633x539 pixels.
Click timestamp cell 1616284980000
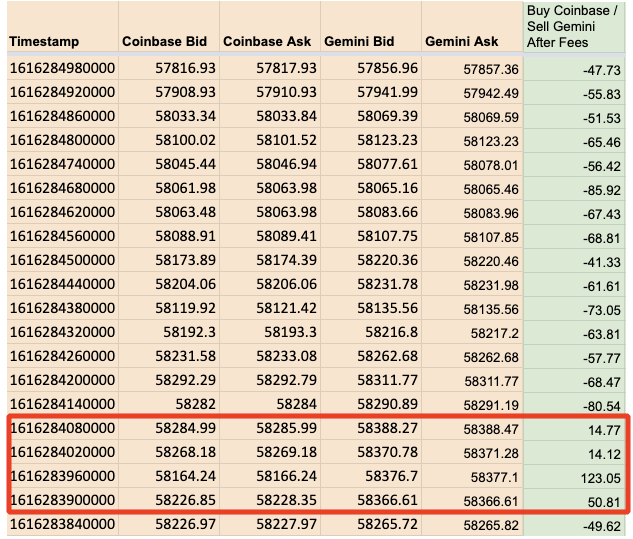coord(62,68)
